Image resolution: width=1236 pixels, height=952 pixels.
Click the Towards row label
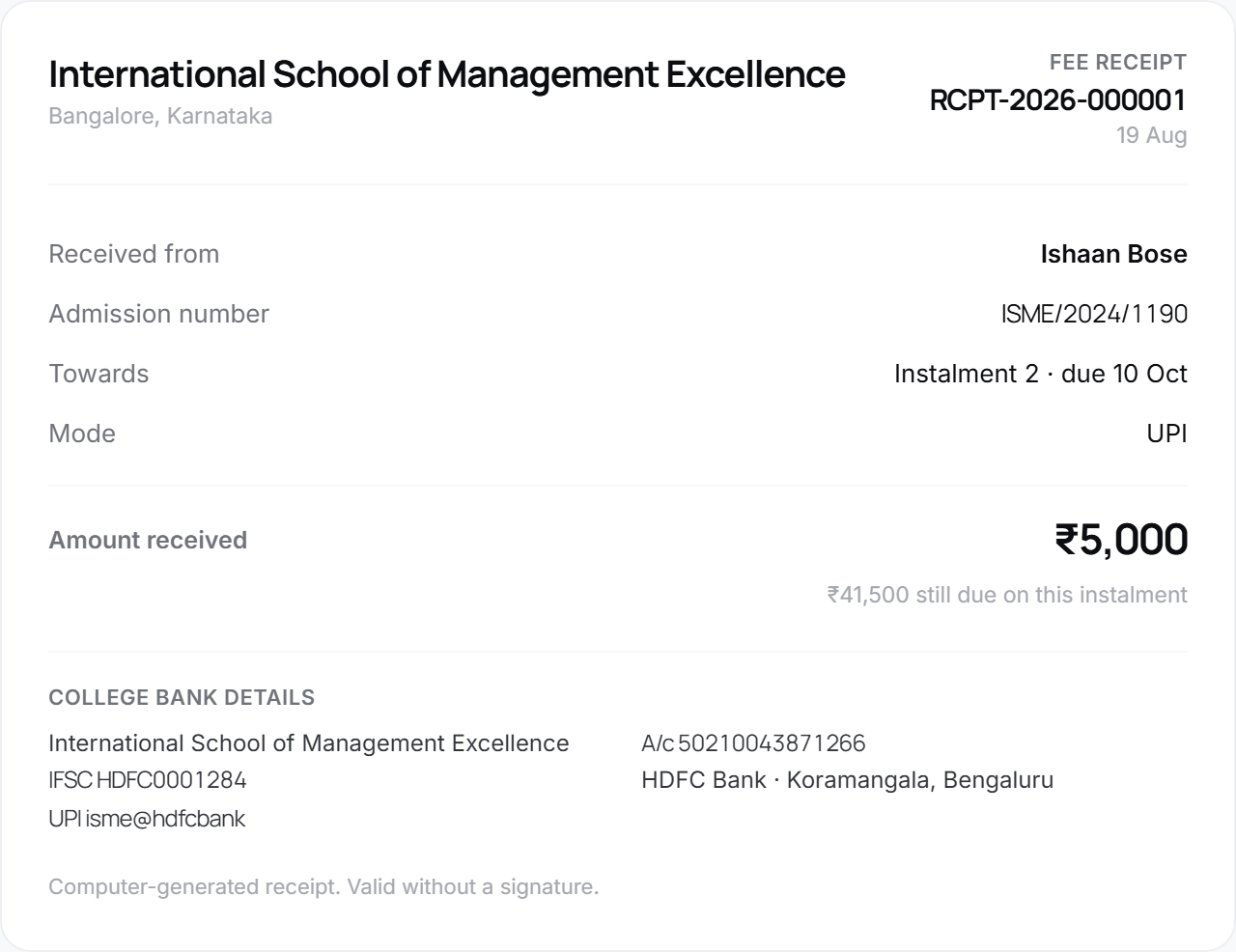pos(98,374)
